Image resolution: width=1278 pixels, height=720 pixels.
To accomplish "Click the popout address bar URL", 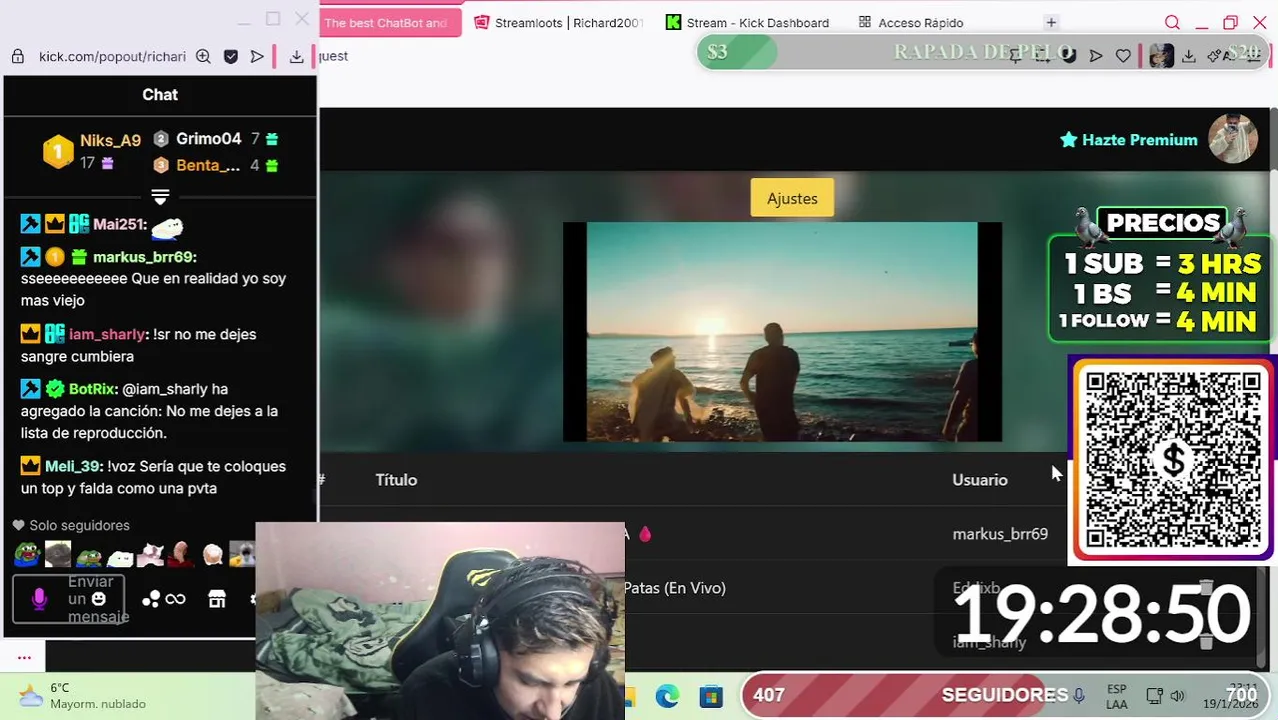I will coord(112,56).
